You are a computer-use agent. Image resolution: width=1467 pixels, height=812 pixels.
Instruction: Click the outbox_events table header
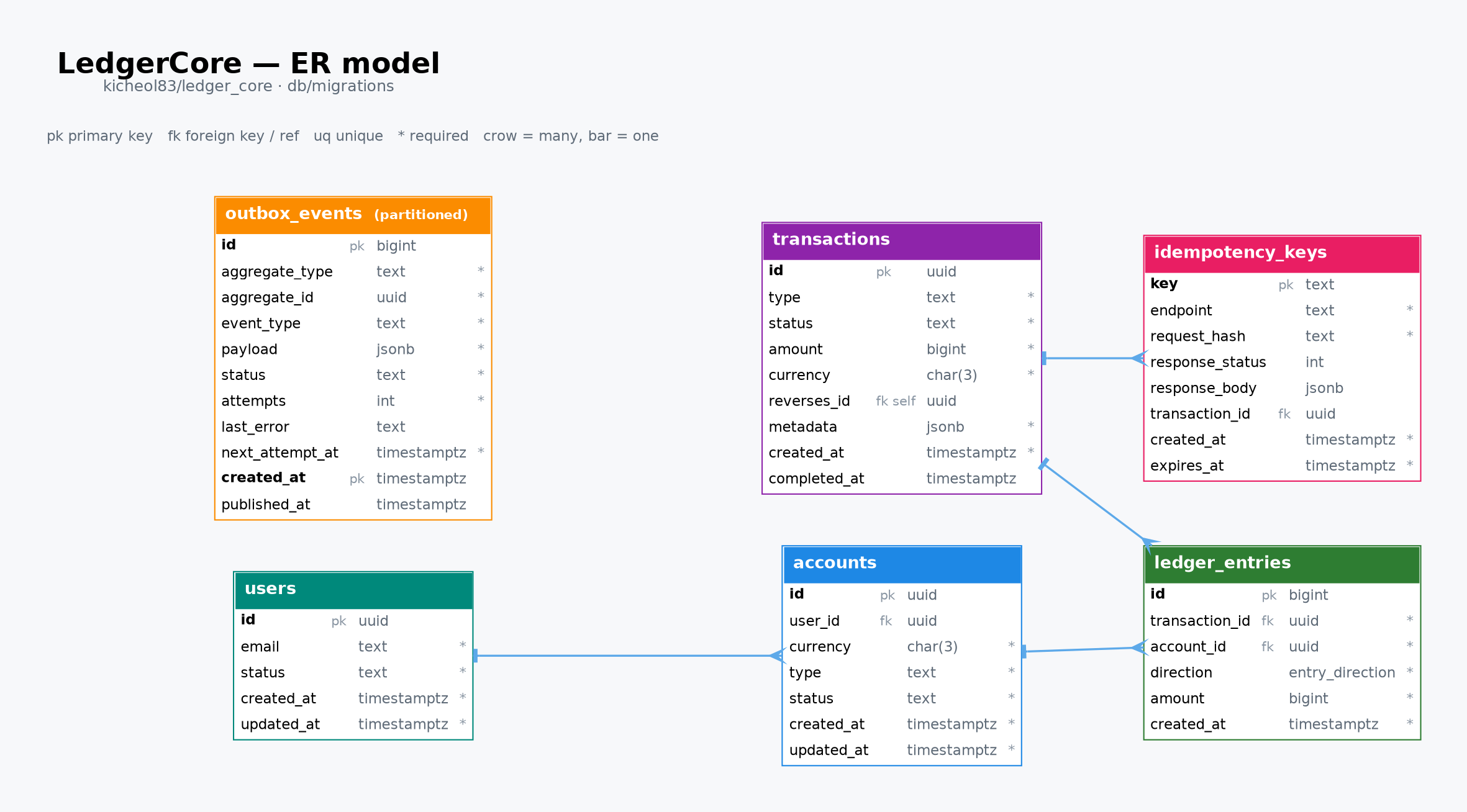pyautogui.click(x=353, y=215)
